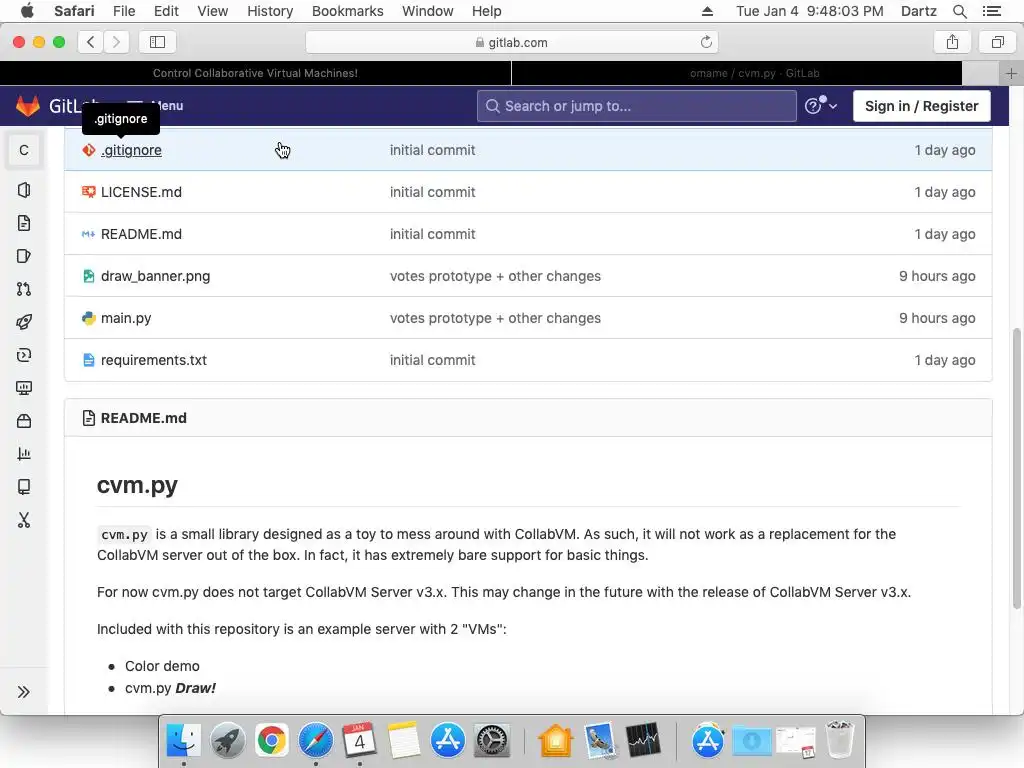Image resolution: width=1024 pixels, height=768 pixels.
Task: Open README.md in file list
Action: pyautogui.click(x=141, y=234)
